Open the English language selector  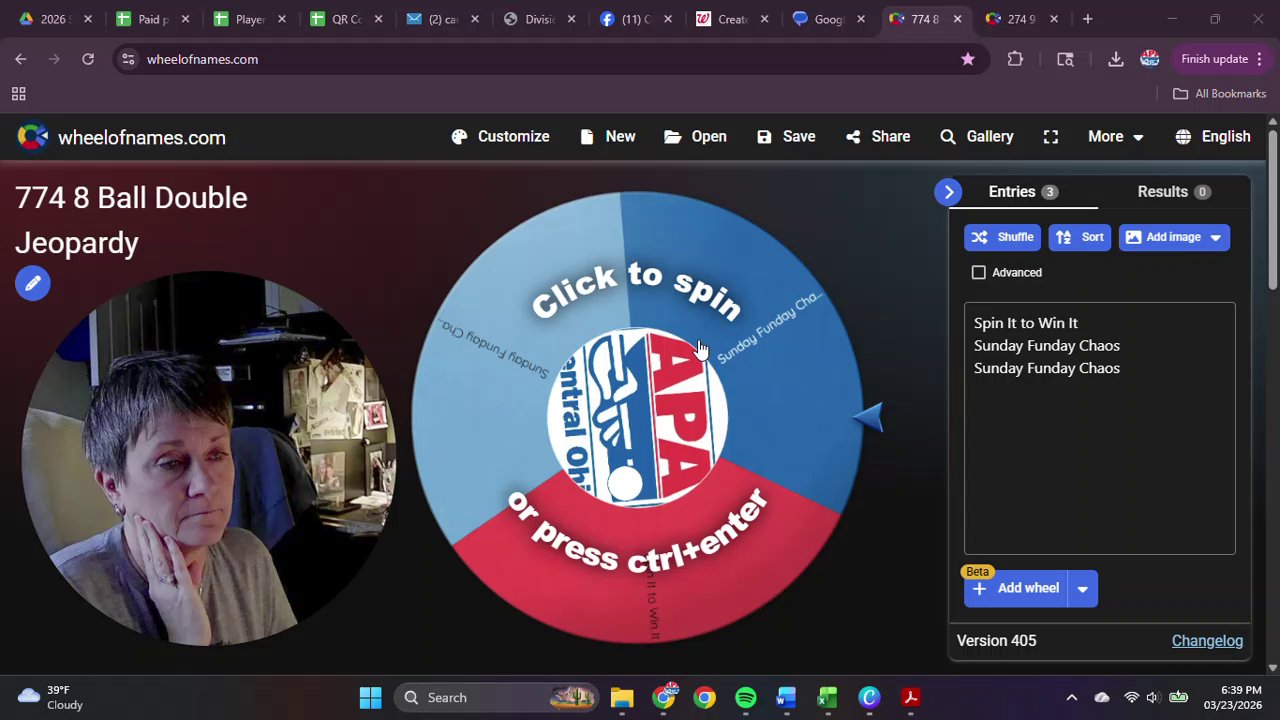pyautogui.click(x=1213, y=137)
